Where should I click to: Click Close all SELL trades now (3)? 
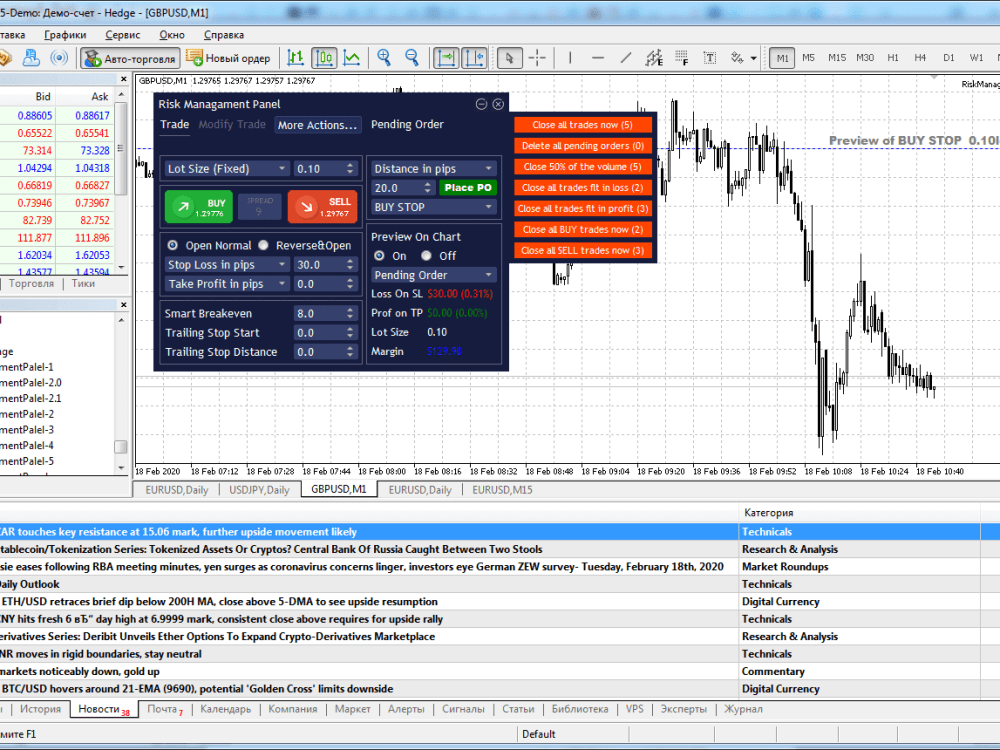[583, 250]
